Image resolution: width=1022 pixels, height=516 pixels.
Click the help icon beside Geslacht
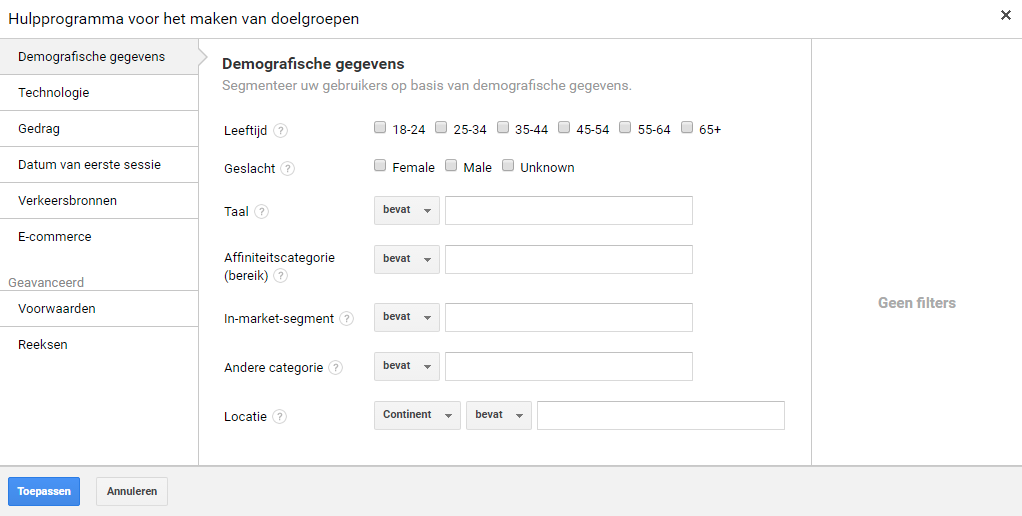click(x=287, y=169)
